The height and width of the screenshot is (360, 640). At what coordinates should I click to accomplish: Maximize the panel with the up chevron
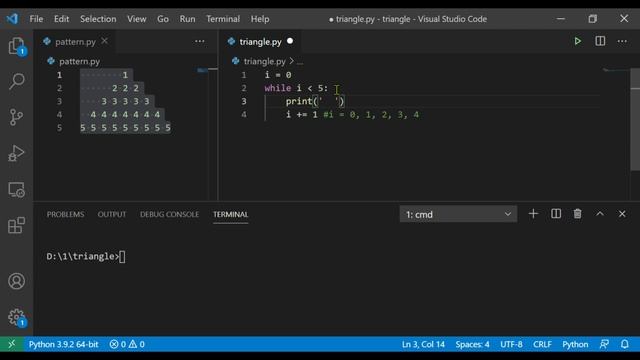click(x=600, y=214)
